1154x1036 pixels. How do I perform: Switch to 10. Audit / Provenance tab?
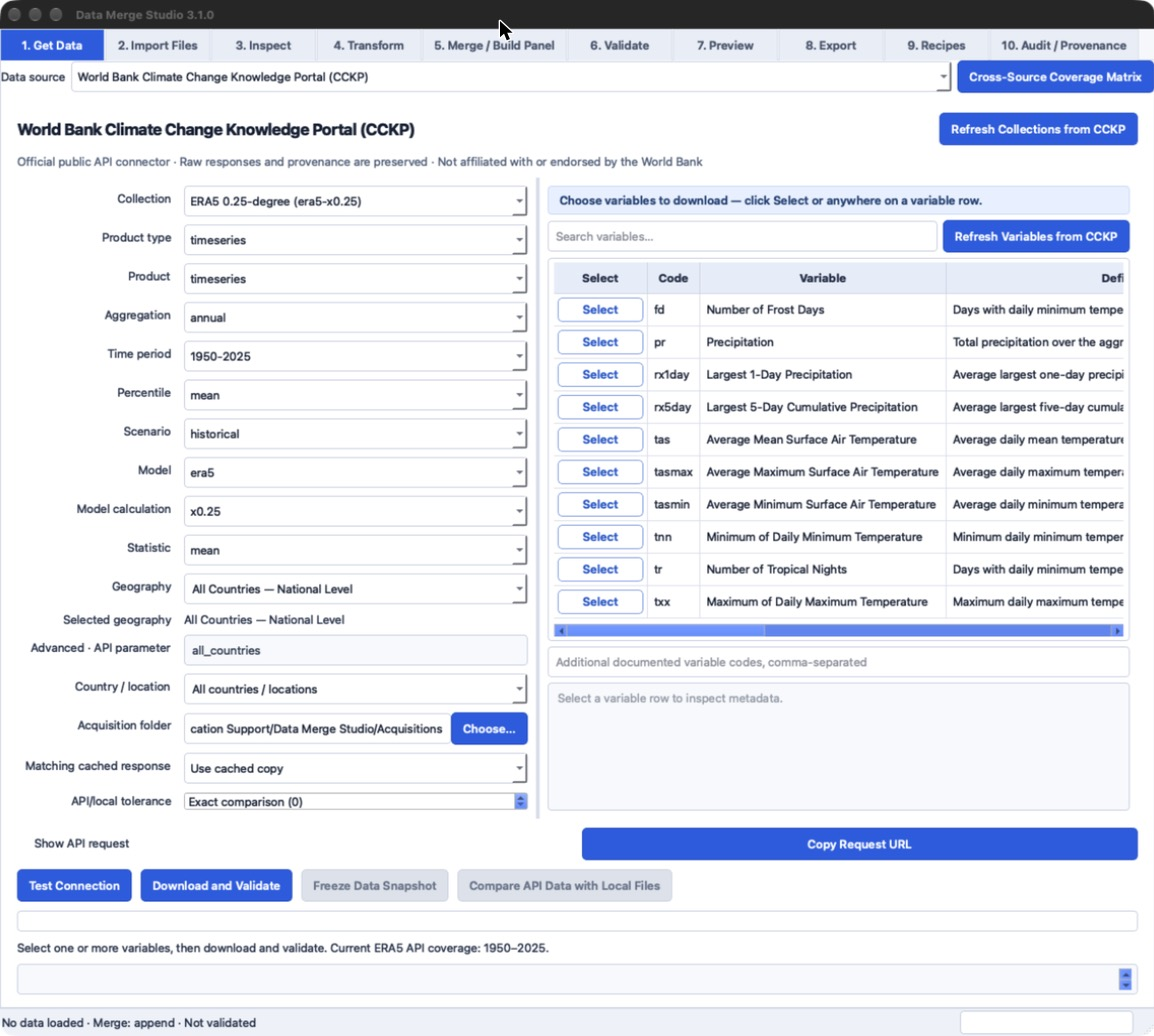[1063, 46]
